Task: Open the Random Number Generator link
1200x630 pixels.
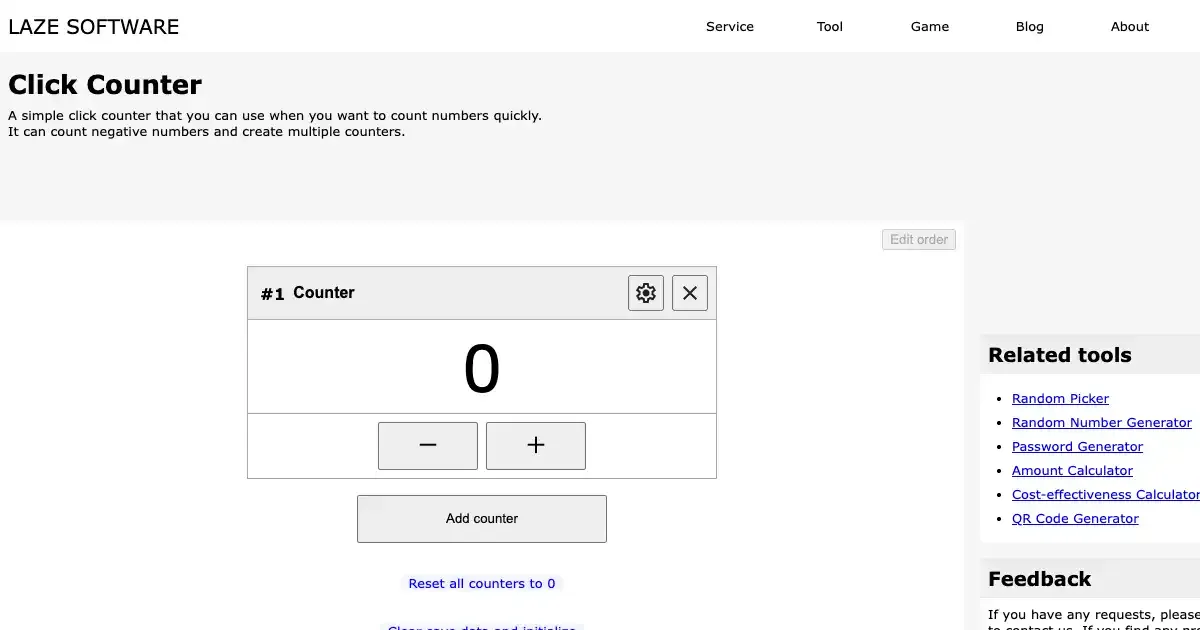Action: pyautogui.click(x=1101, y=423)
